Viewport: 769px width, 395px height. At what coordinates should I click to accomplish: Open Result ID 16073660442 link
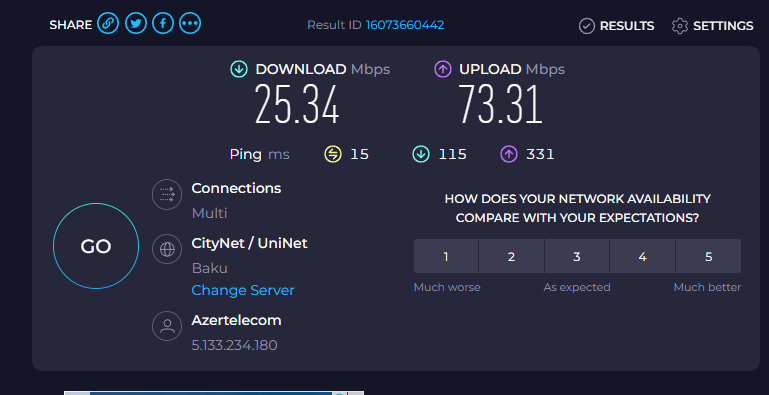tap(405, 25)
